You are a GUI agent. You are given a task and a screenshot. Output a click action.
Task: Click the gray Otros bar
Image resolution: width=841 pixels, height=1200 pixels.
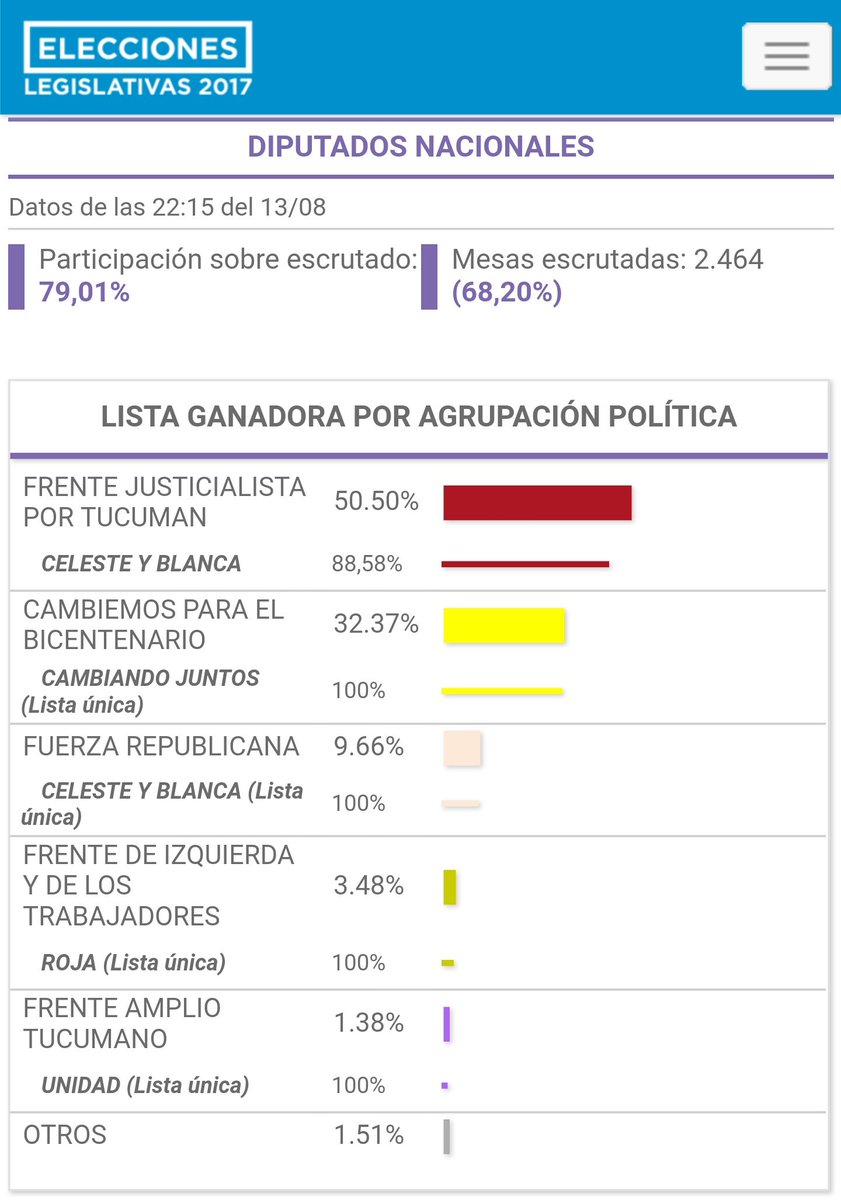click(x=447, y=1137)
